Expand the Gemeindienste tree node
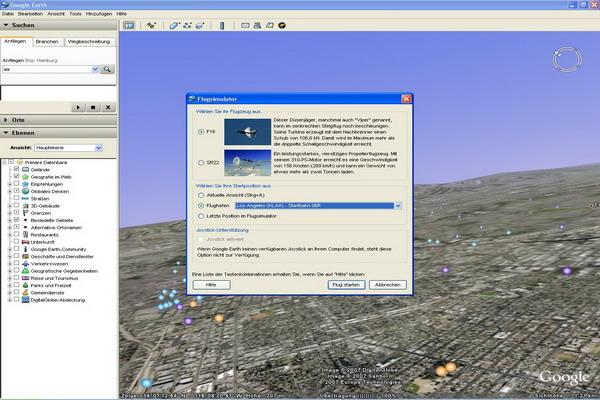 10,293
